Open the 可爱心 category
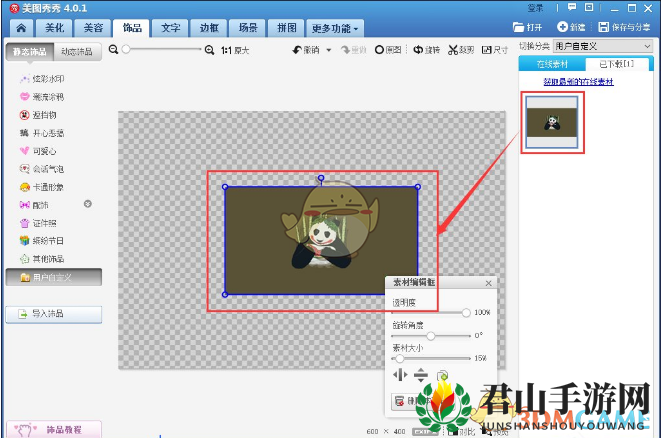Screen dimensions: 661x438 (x=38, y=151)
